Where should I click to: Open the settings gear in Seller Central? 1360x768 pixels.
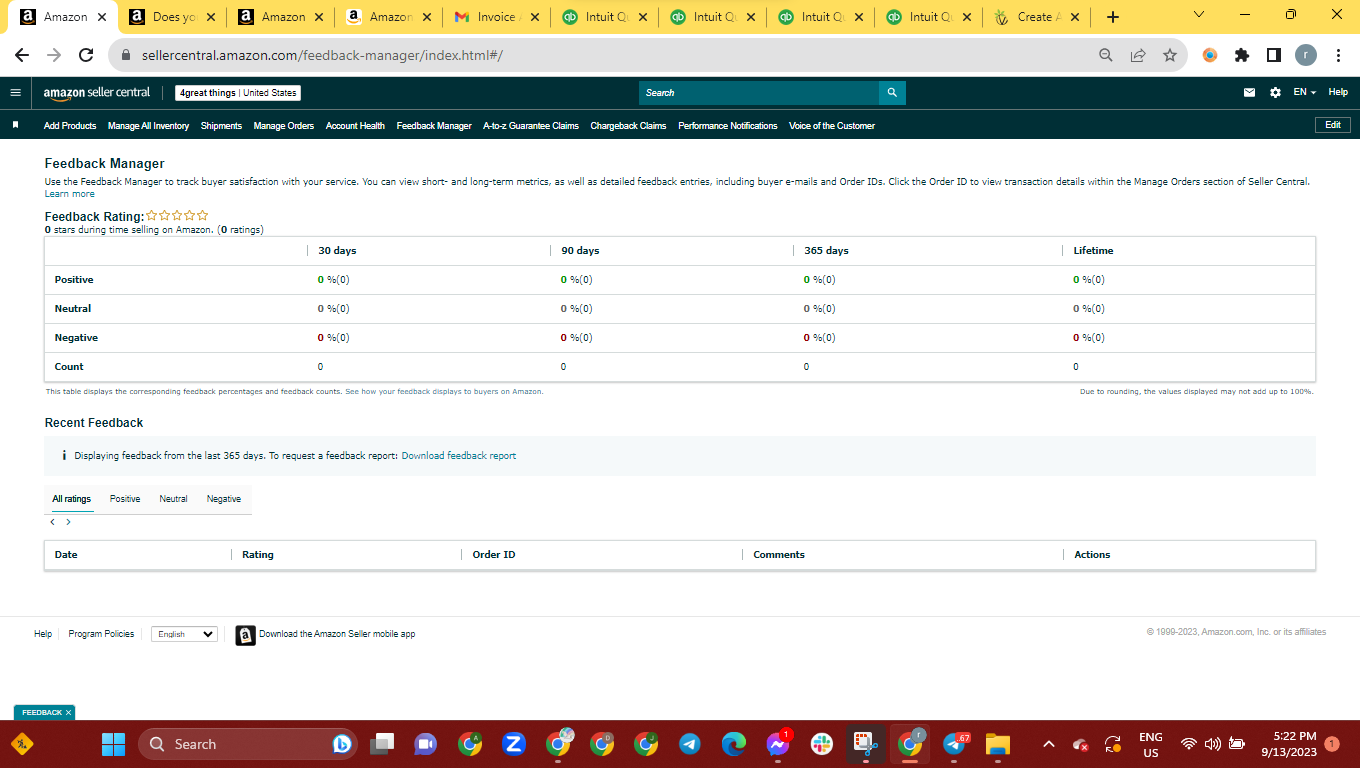tap(1275, 92)
